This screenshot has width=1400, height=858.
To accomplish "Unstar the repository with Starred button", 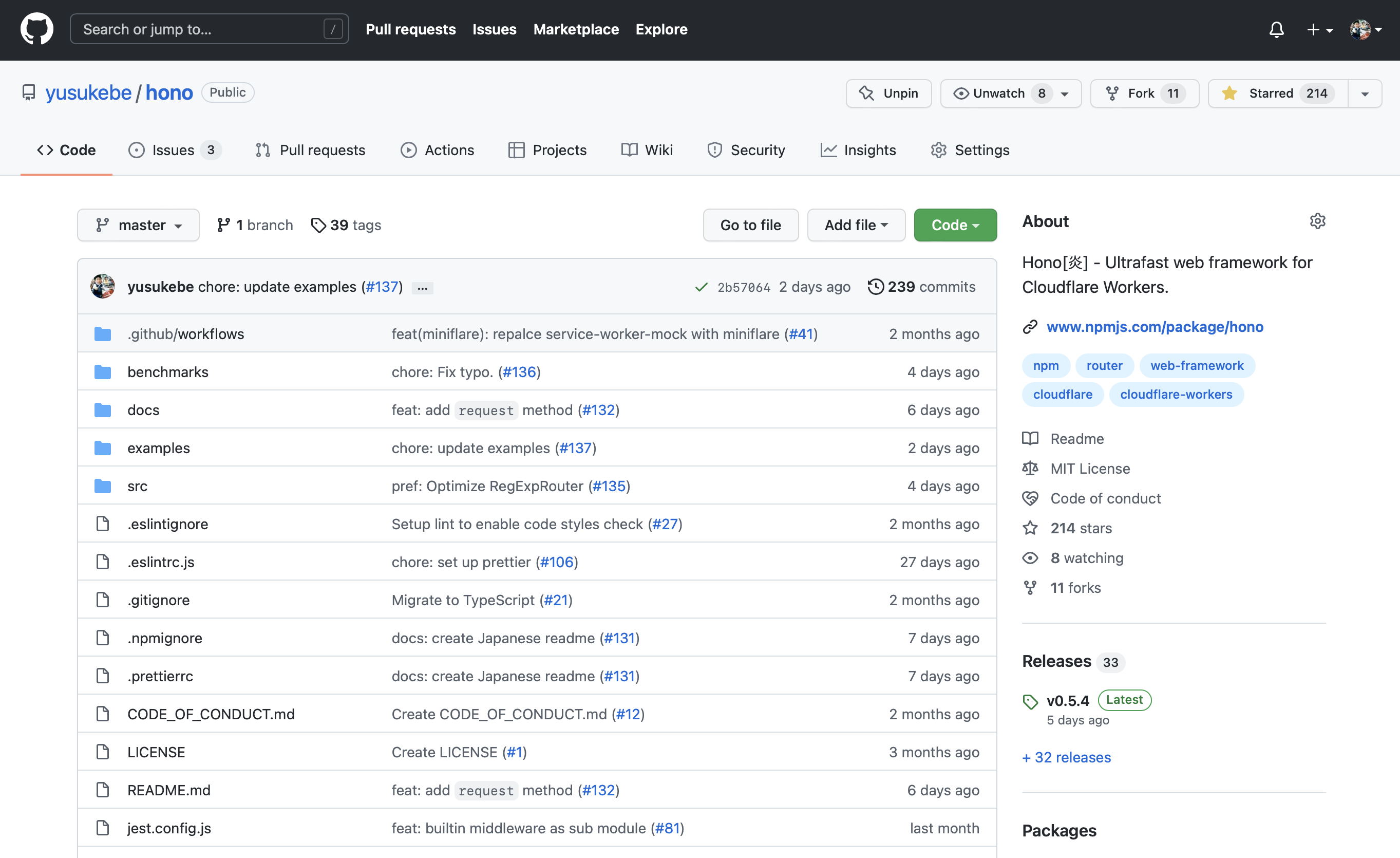I will [x=1278, y=93].
